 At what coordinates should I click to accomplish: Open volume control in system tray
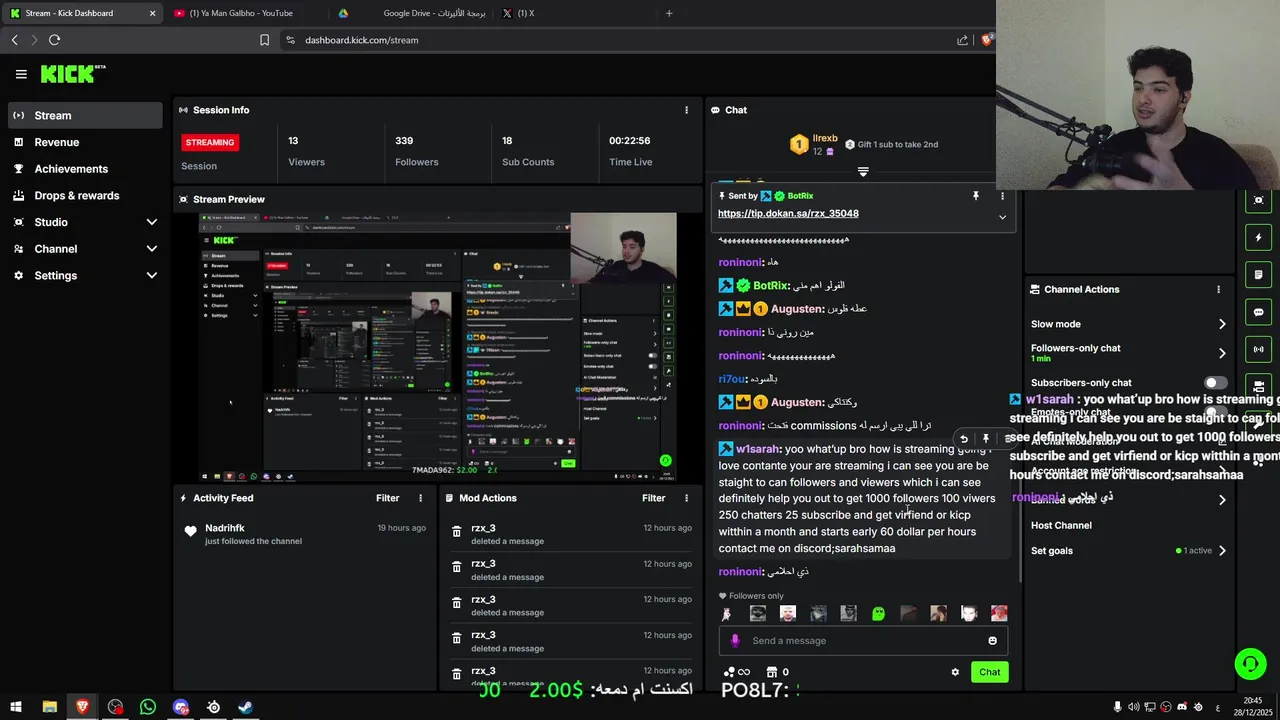coord(1134,707)
